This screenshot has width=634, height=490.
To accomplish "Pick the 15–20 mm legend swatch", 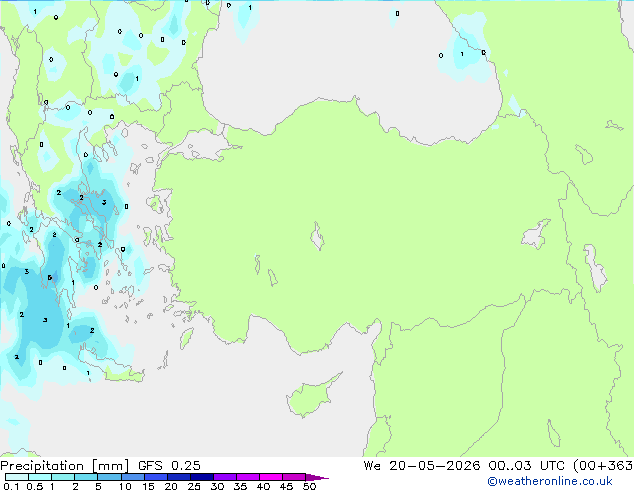I will pos(155,477).
